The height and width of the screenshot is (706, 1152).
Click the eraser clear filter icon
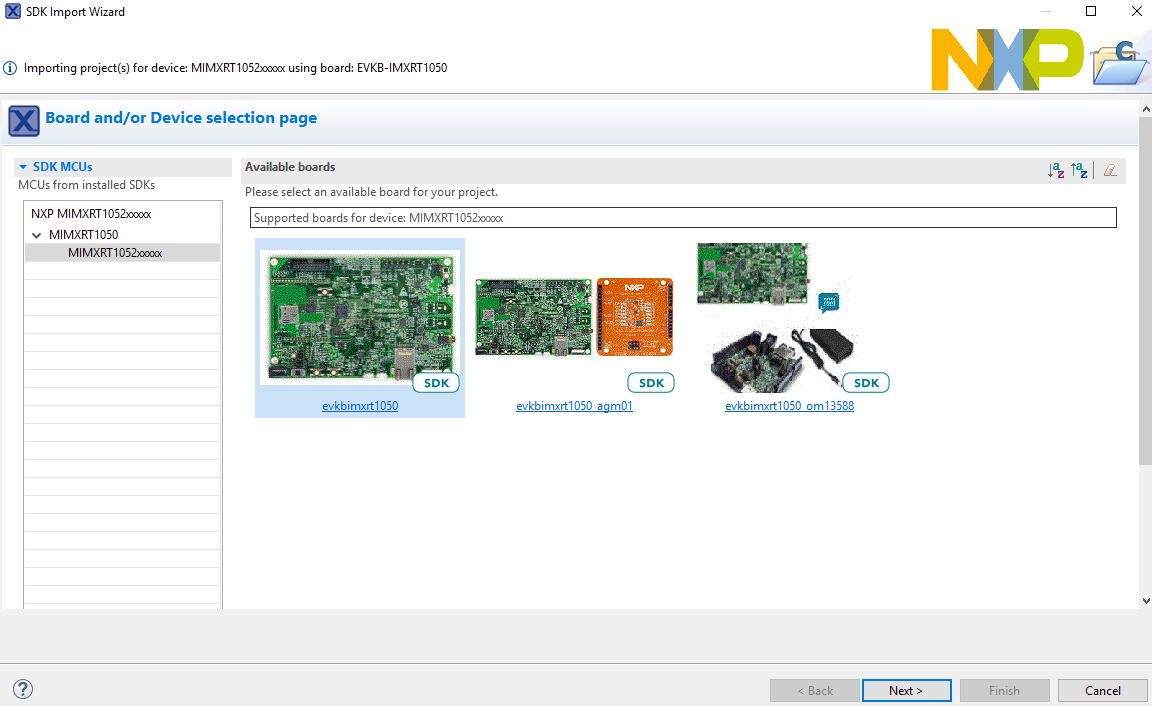coord(1109,171)
